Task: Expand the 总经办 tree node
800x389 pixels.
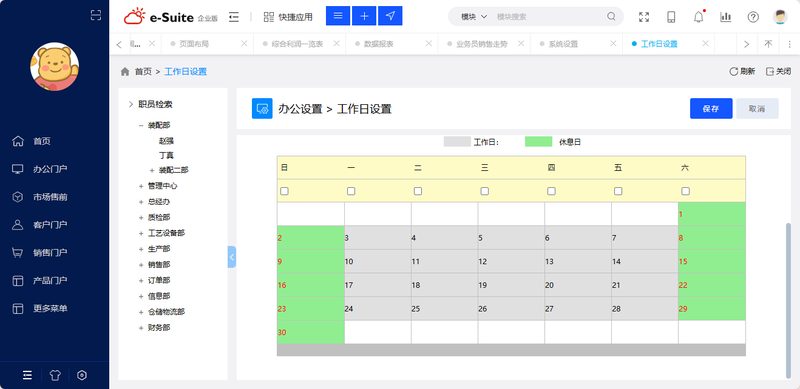Action: [x=141, y=202]
